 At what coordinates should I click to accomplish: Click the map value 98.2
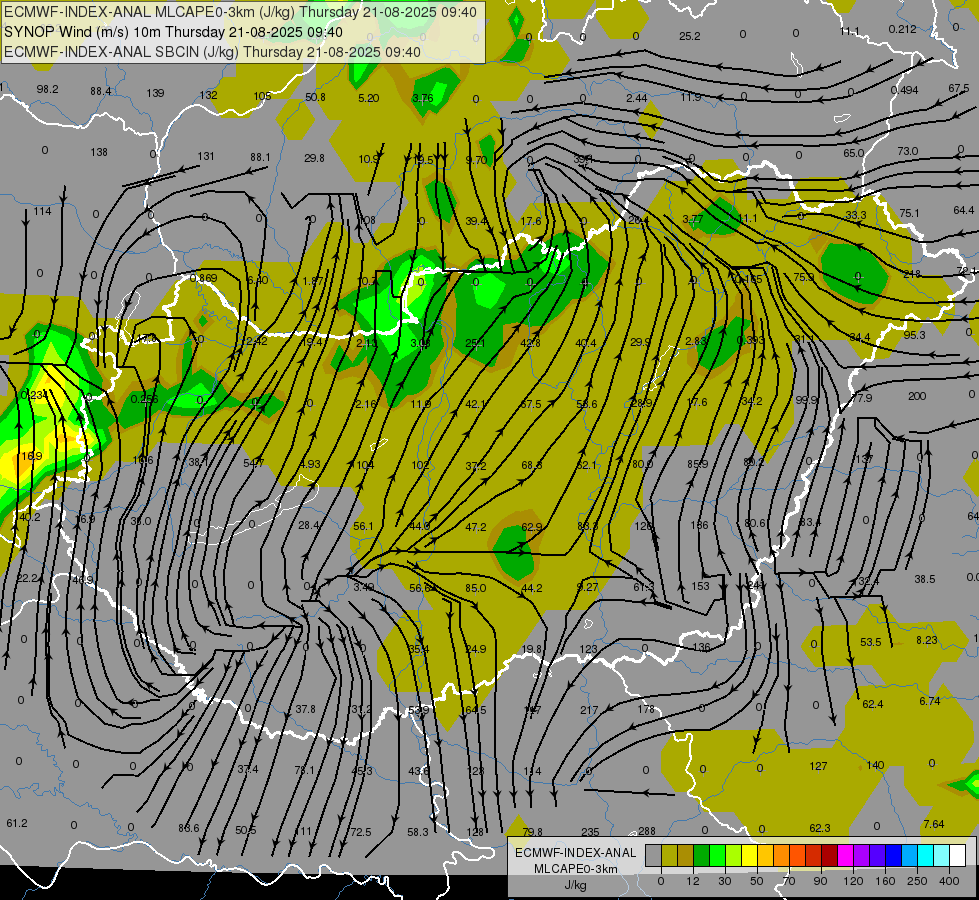click(x=47, y=89)
